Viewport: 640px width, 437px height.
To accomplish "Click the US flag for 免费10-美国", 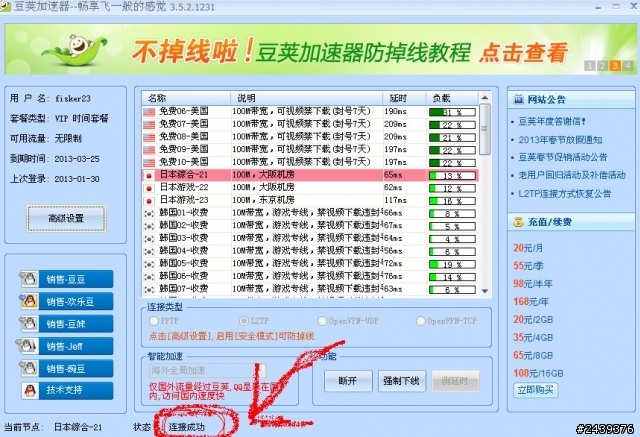I will coord(149,162).
